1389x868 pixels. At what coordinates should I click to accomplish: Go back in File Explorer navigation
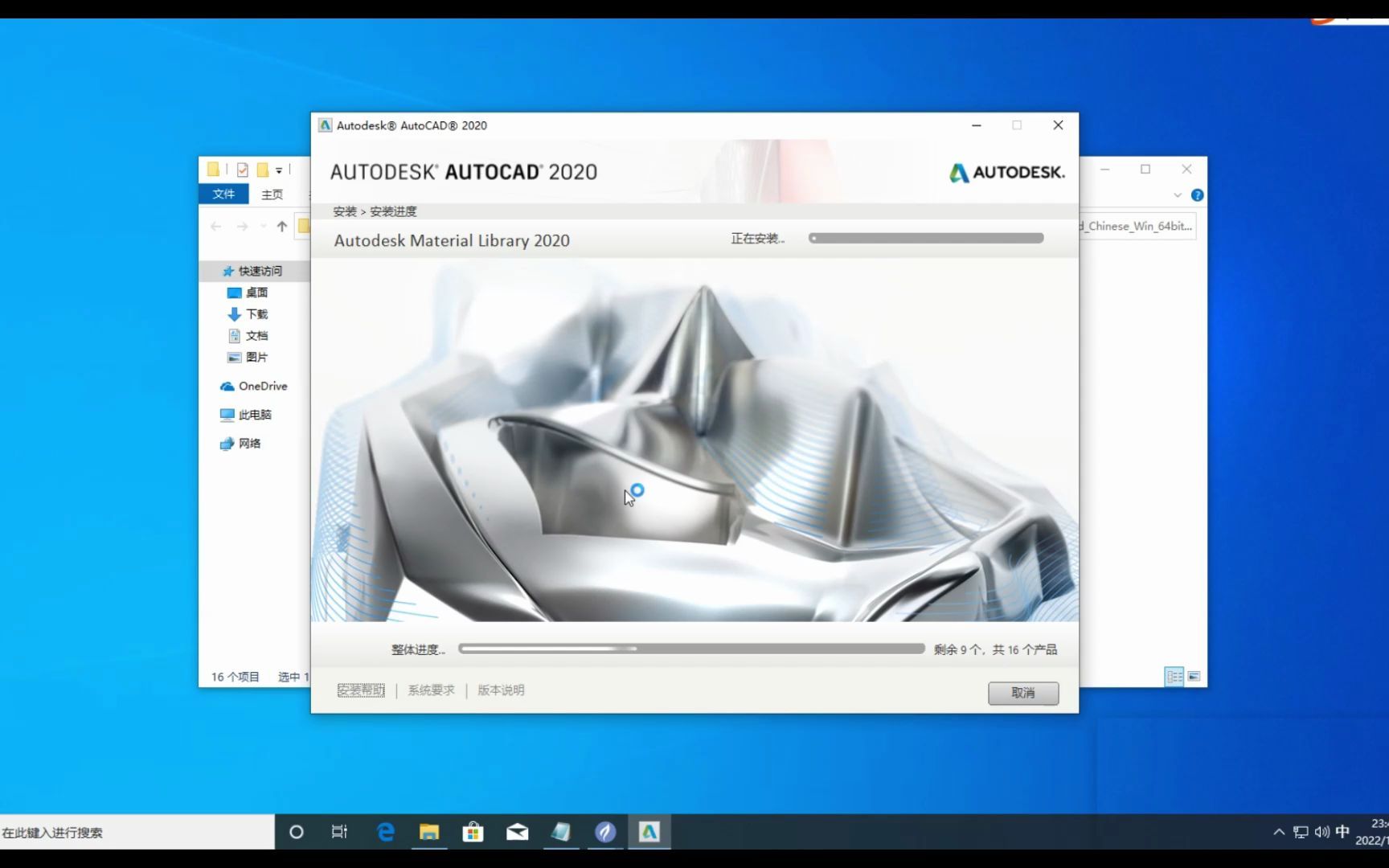[215, 227]
